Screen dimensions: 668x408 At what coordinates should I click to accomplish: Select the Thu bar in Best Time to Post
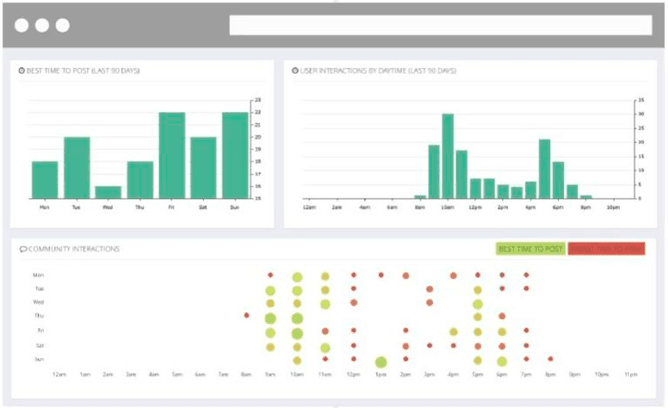(140, 180)
